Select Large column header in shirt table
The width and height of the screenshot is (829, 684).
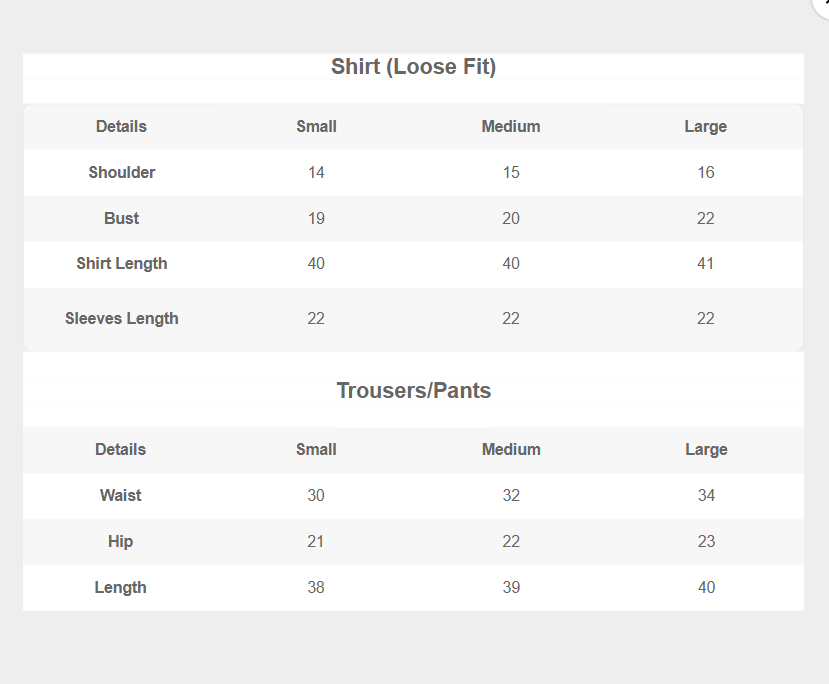pos(705,127)
